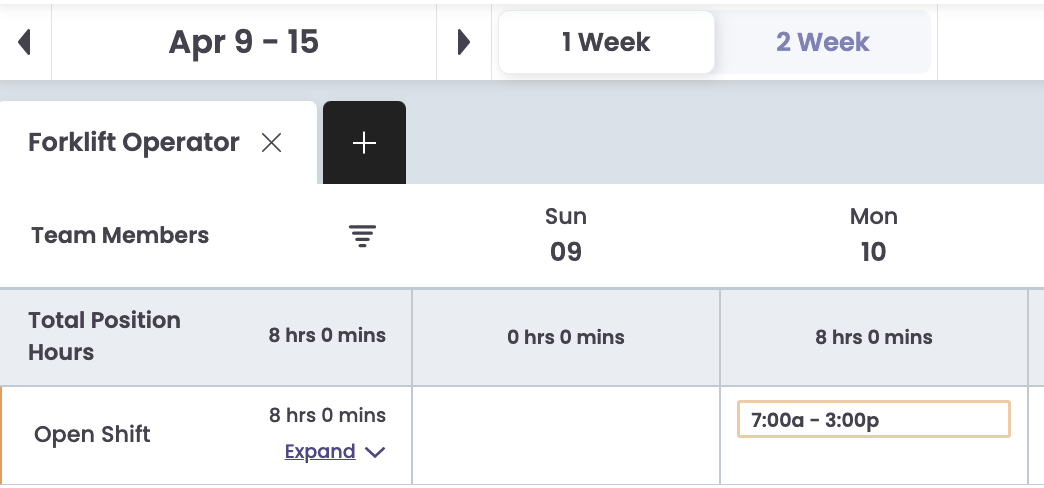Click the Team Members heading

[120, 236]
